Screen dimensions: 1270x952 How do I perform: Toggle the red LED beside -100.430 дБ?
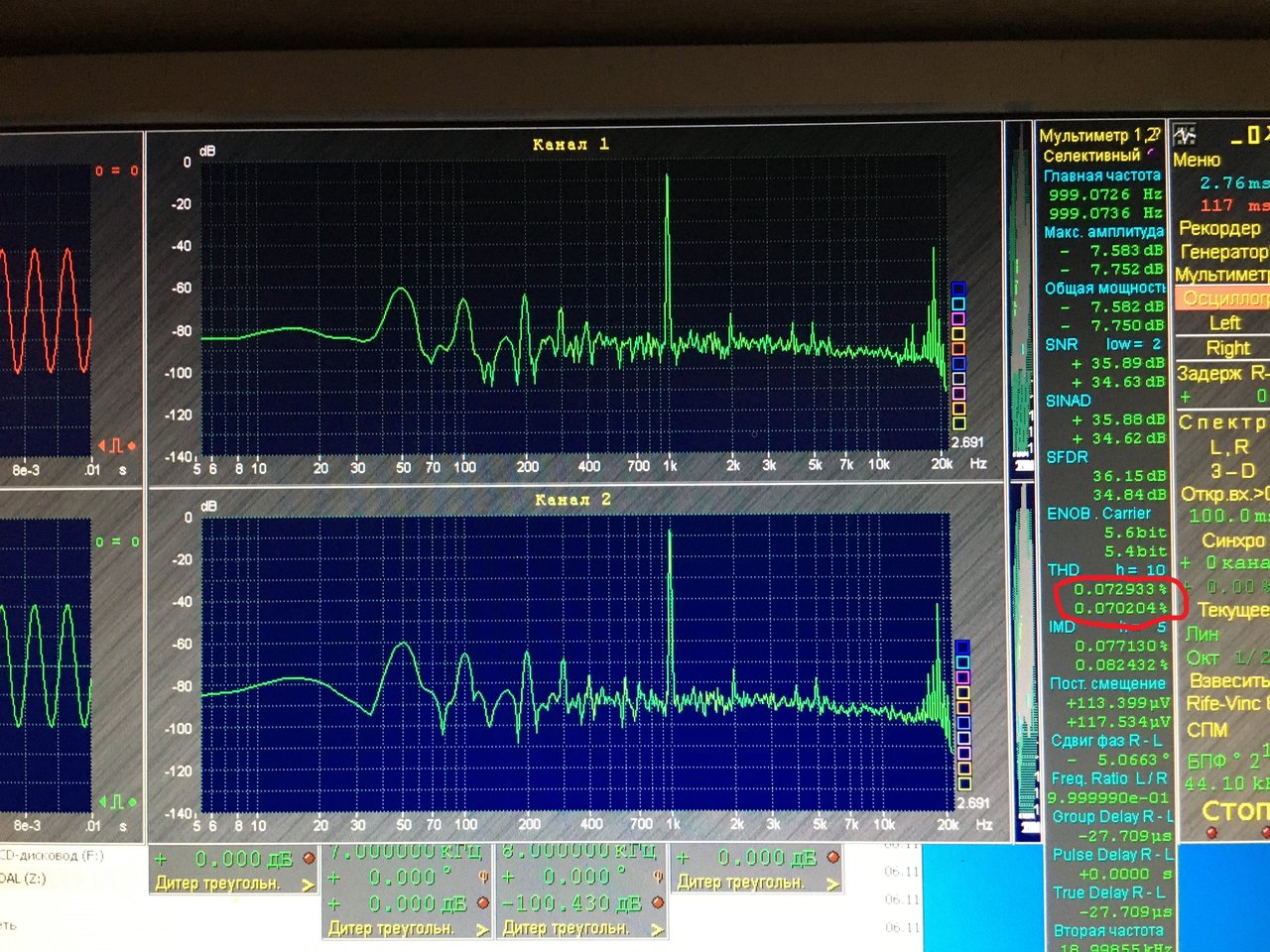[x=658, y=902]
